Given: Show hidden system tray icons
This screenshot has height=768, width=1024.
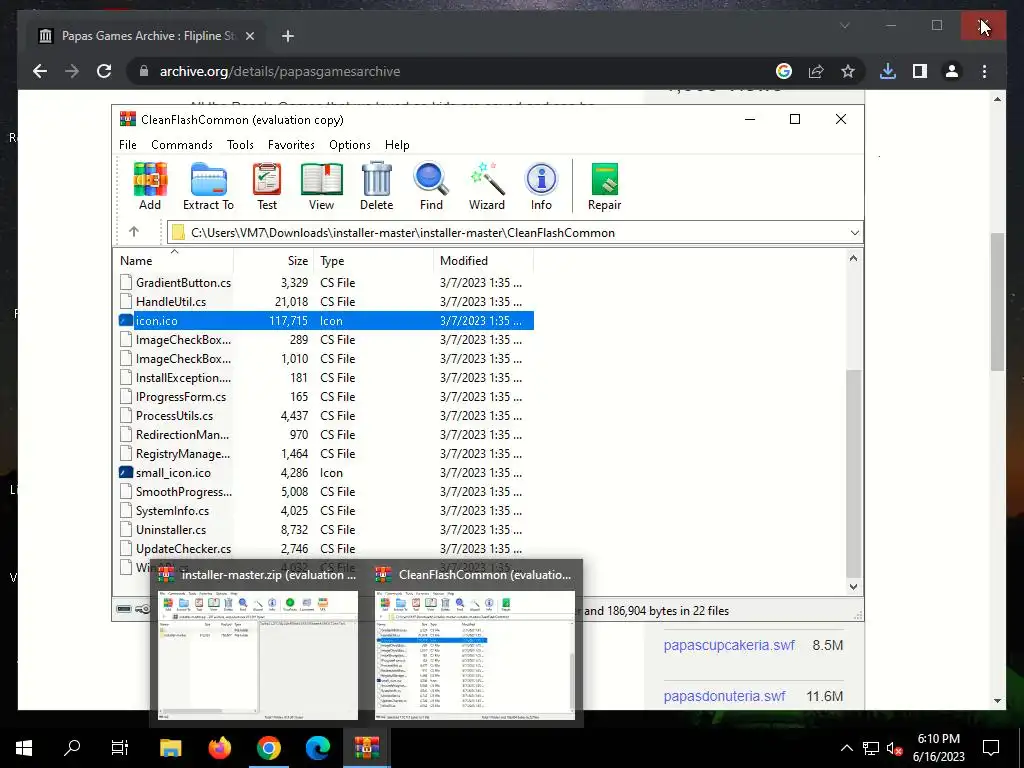Looking at the screenshot, I should pyautogui.click(x=846, y=748).
